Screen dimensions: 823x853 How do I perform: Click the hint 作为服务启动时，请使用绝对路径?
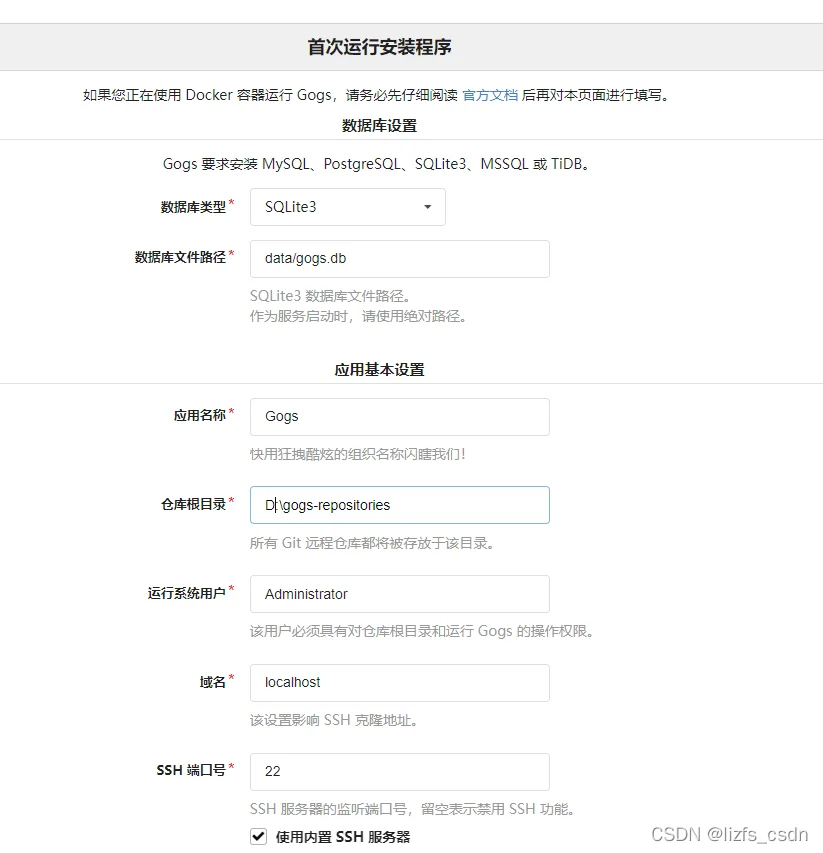[358, 316]
